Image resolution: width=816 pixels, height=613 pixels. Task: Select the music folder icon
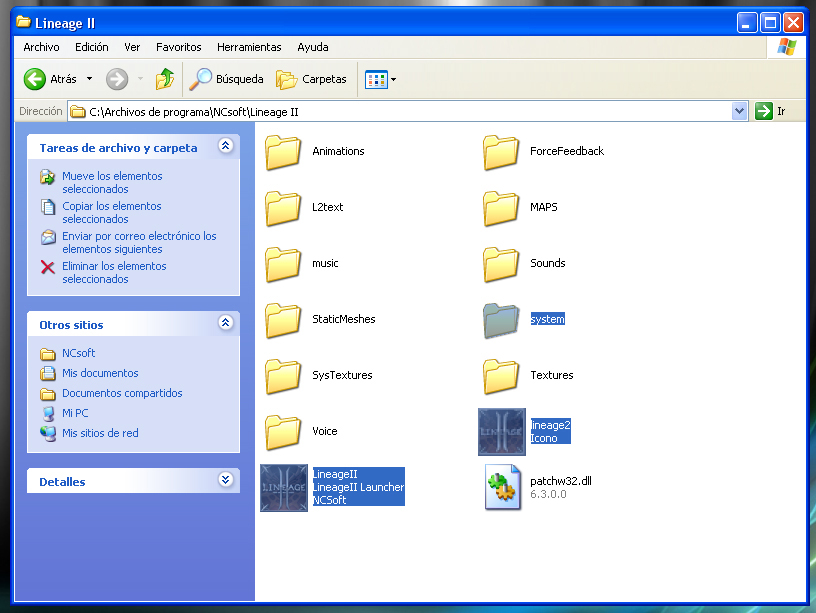[x=283, y=264]
